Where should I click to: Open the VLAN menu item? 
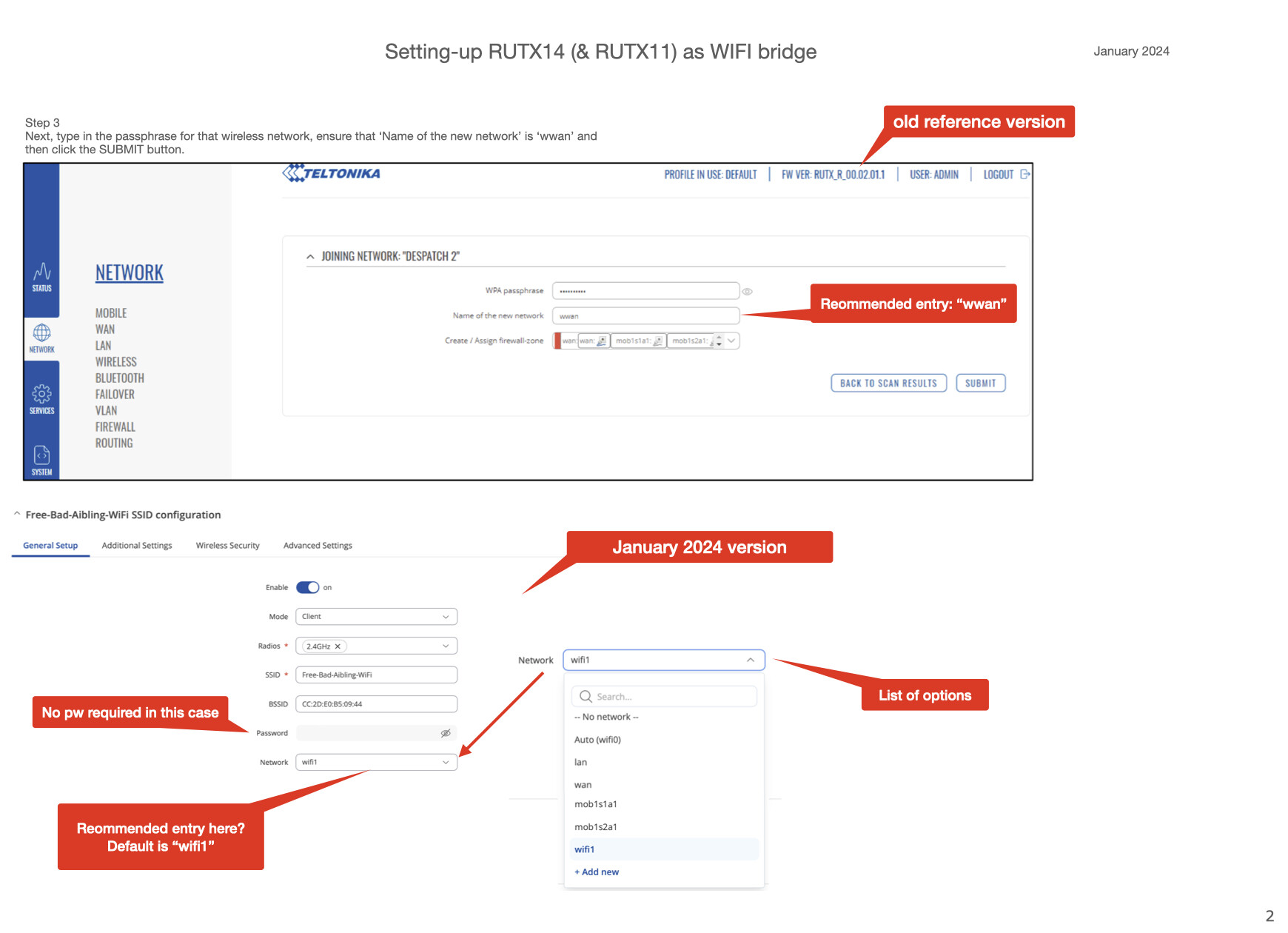pyautogui.click(x=106, y=411)
